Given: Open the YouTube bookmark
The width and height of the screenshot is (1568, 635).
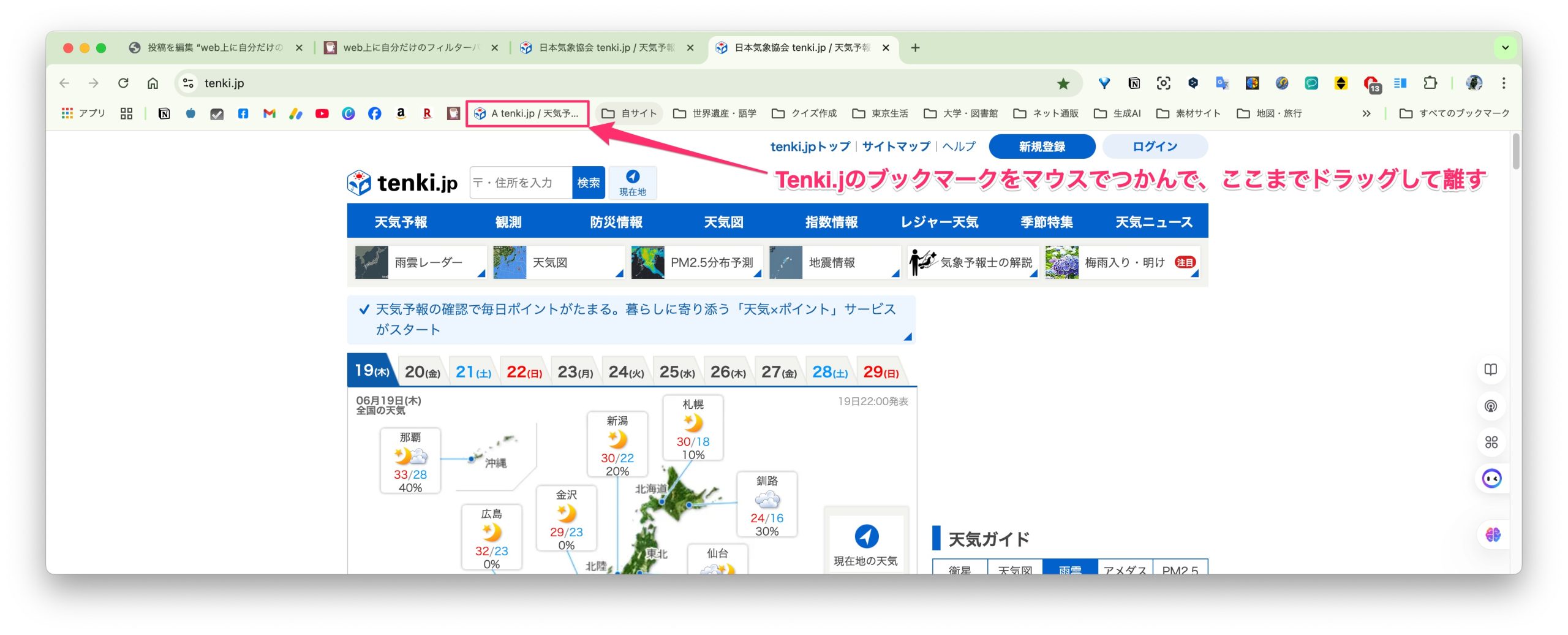Looking at the screenshot, I should pos(322,113).
